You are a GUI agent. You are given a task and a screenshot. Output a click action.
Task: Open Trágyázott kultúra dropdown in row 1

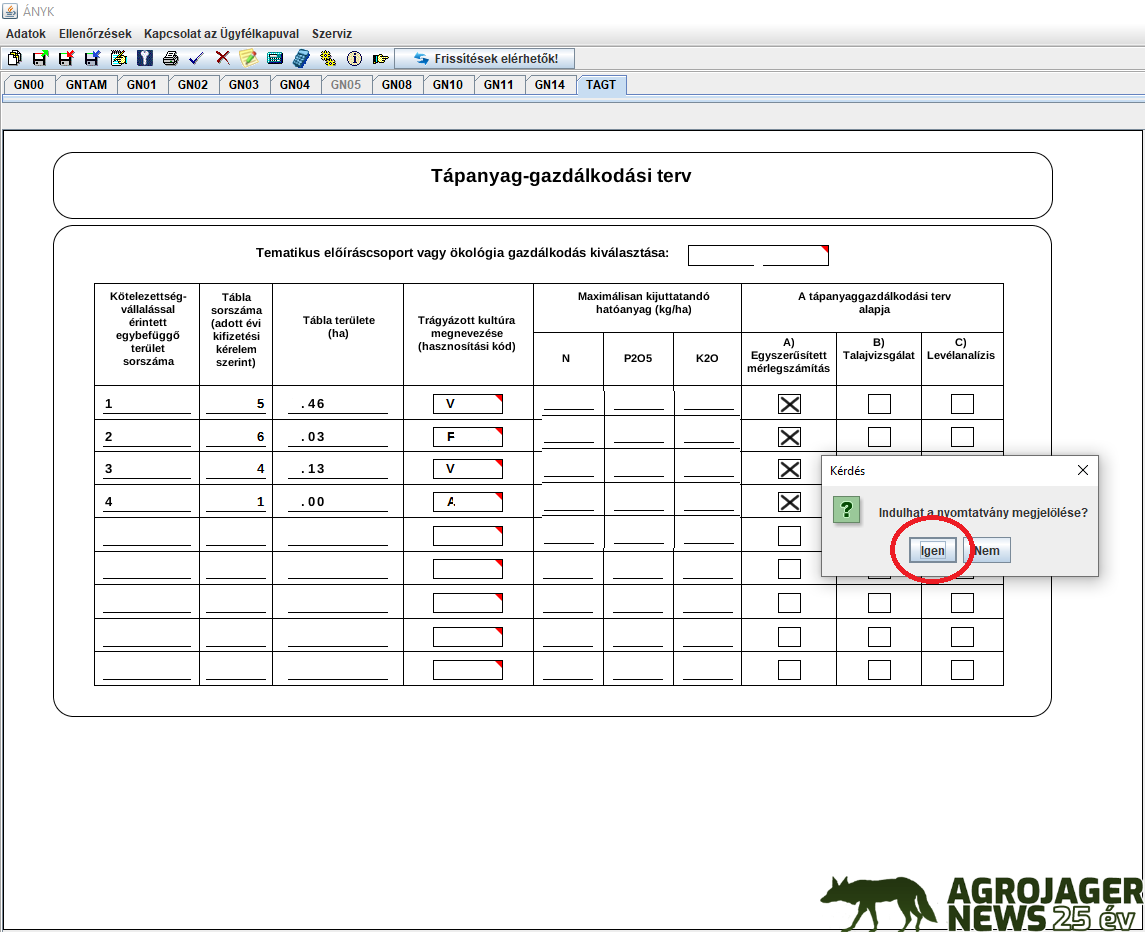point(467,404)
